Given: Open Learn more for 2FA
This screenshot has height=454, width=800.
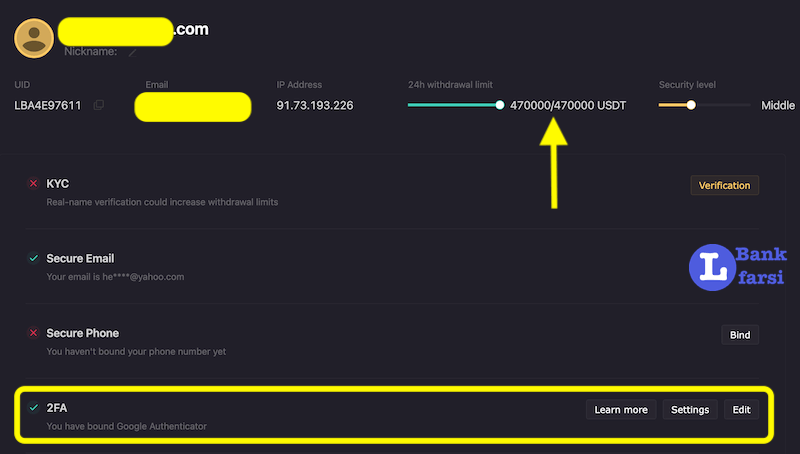Looking at the screenshot, I should 621,409.
